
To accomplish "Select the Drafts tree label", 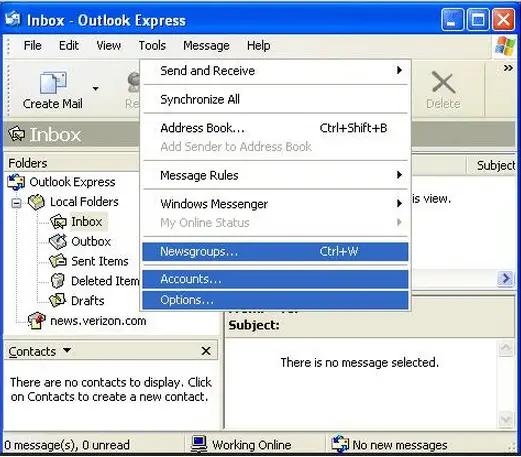I will pyautogui.click(x=88, y=301).
